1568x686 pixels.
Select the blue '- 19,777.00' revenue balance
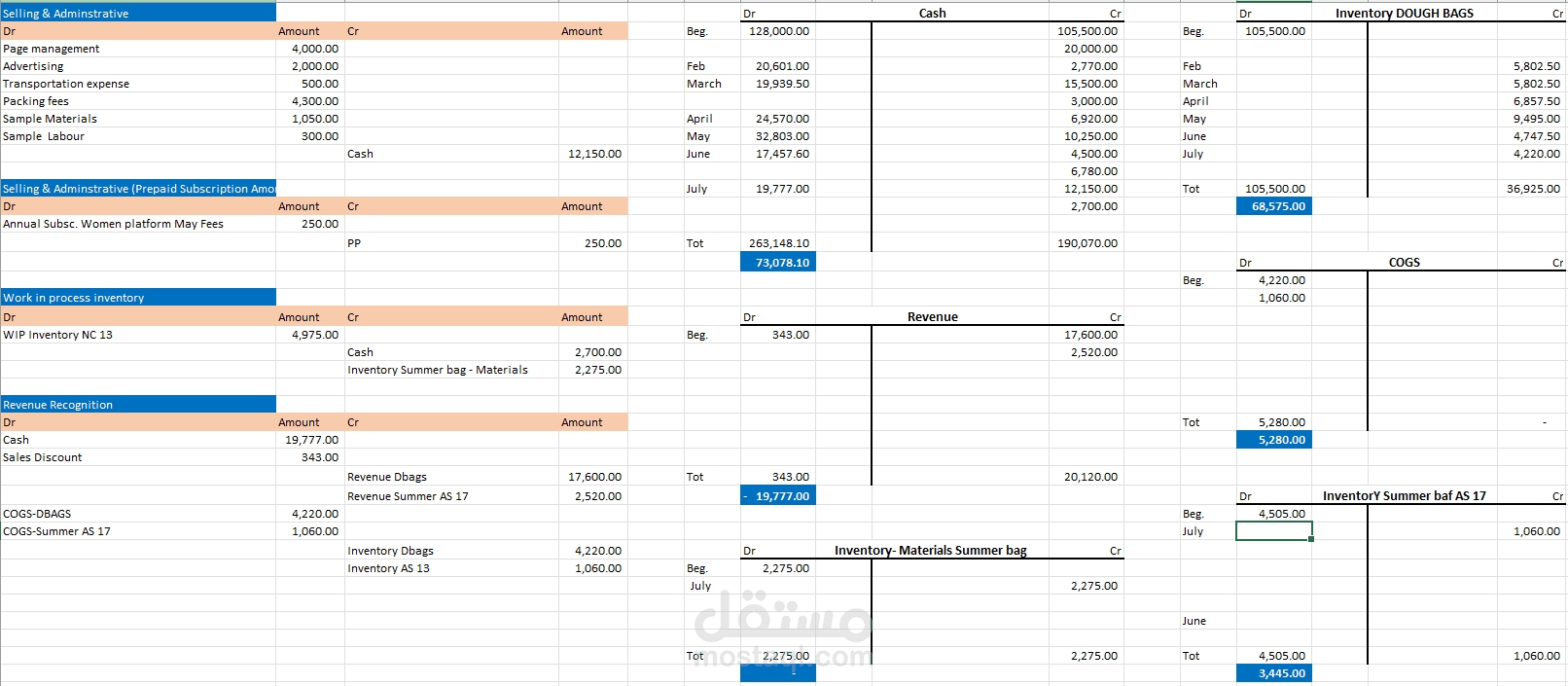point(778,496)
